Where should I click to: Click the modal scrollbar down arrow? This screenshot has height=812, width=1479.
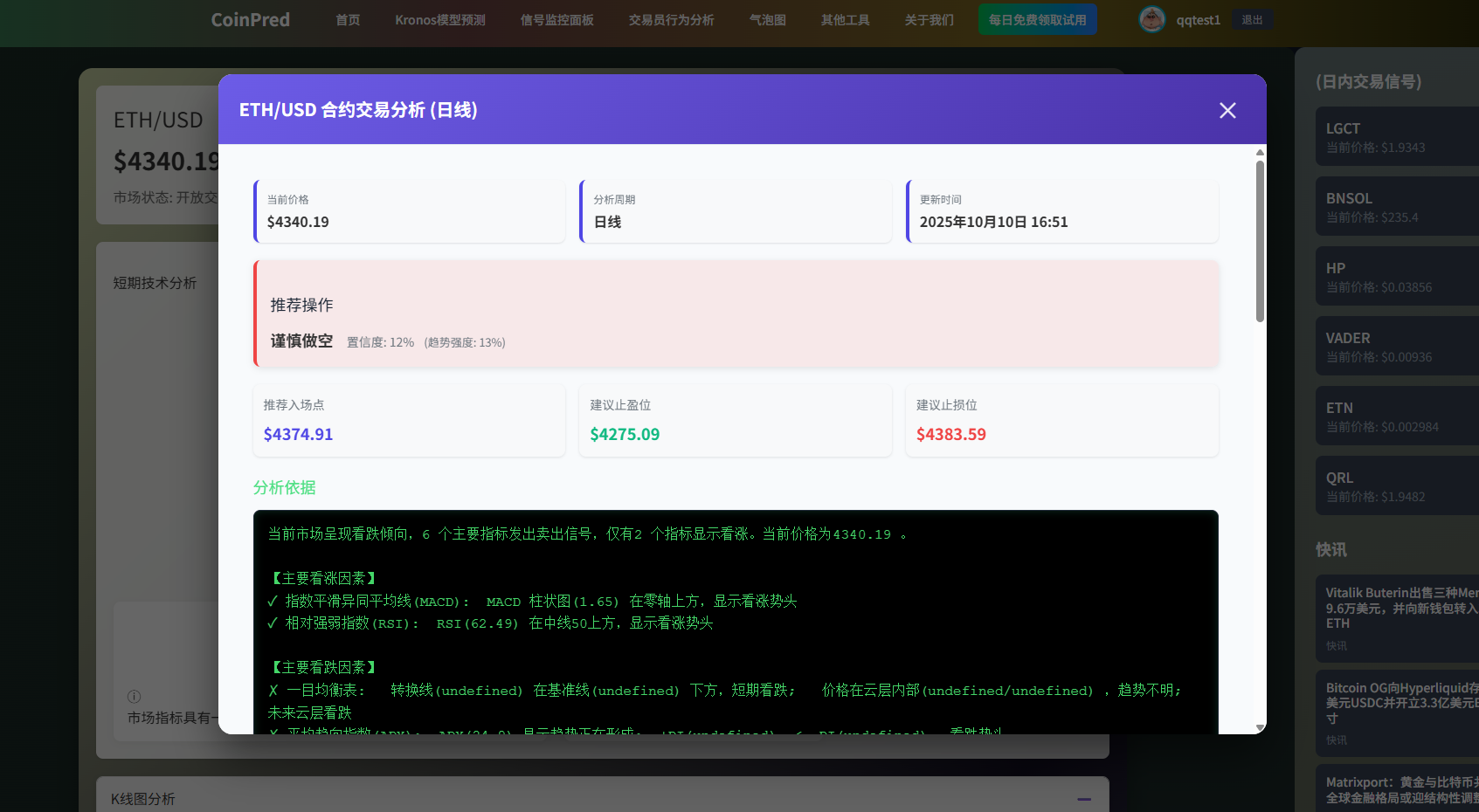tap(1260, 726)
